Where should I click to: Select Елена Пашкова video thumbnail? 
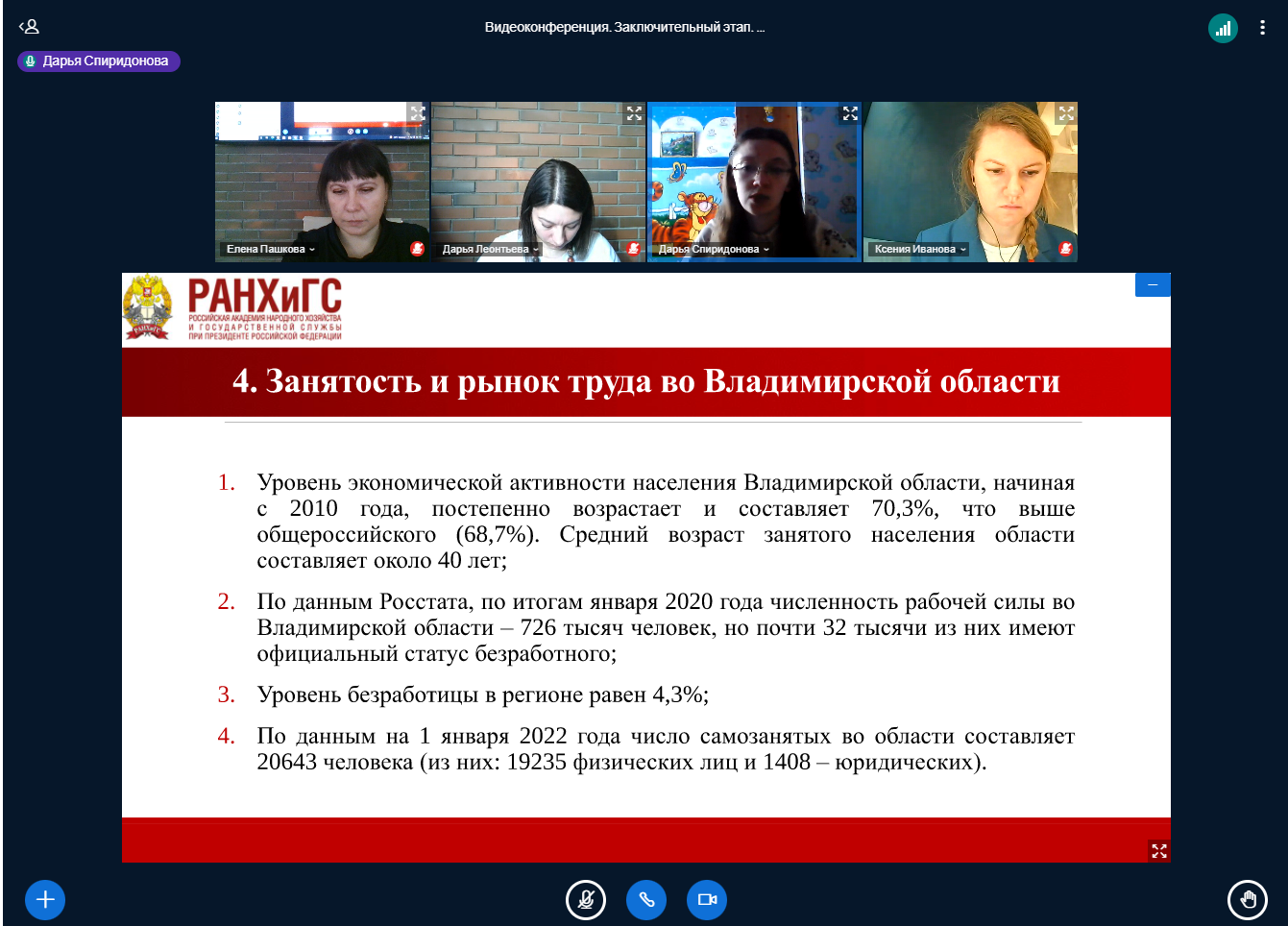(323, 182)
